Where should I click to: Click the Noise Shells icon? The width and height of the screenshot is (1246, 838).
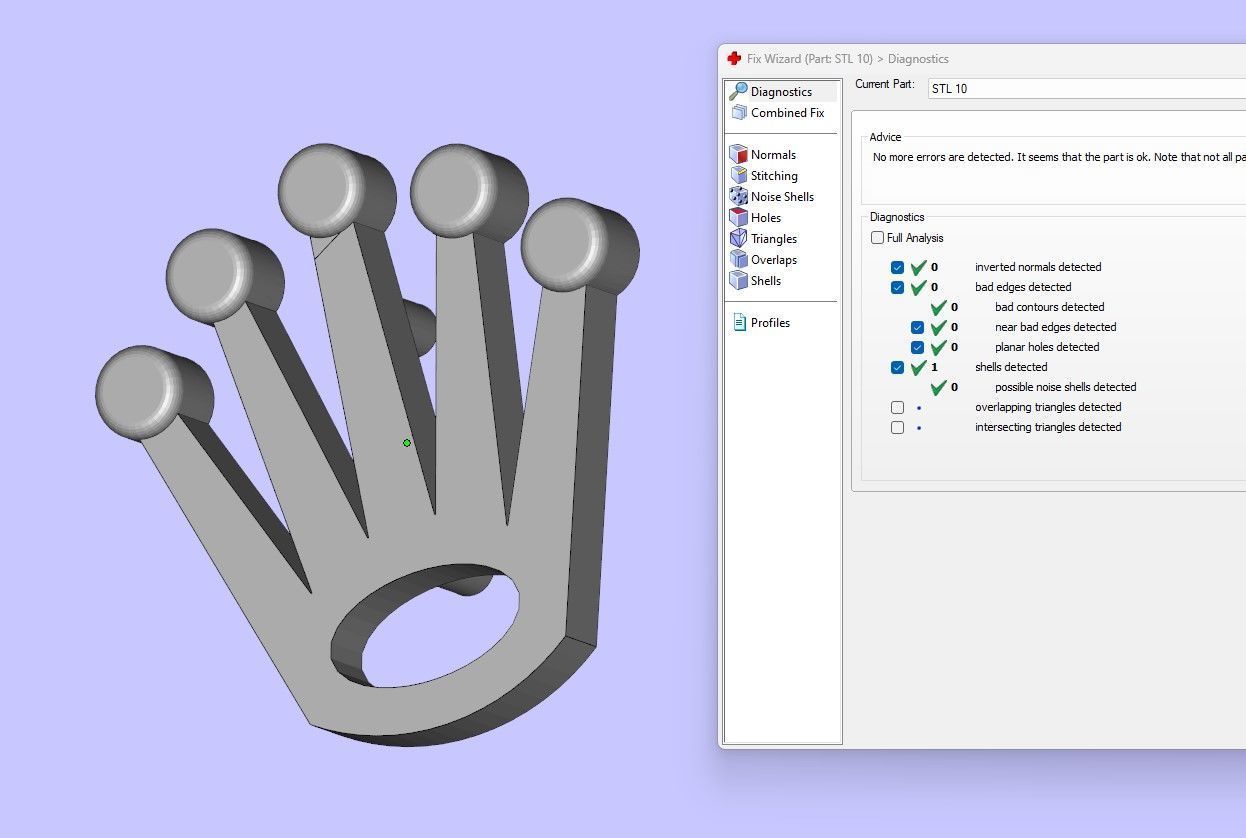738,196
